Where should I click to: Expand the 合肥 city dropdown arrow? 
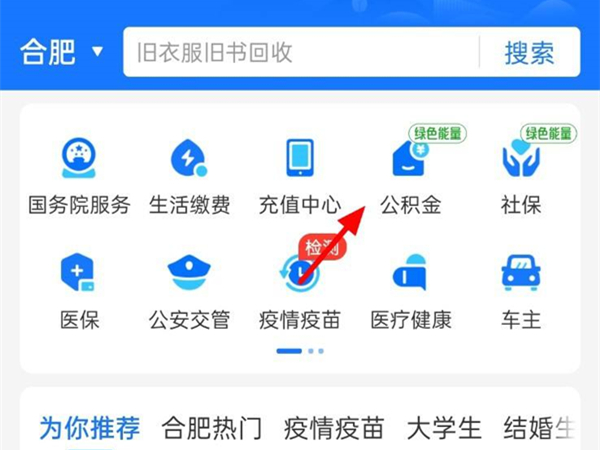98,51
